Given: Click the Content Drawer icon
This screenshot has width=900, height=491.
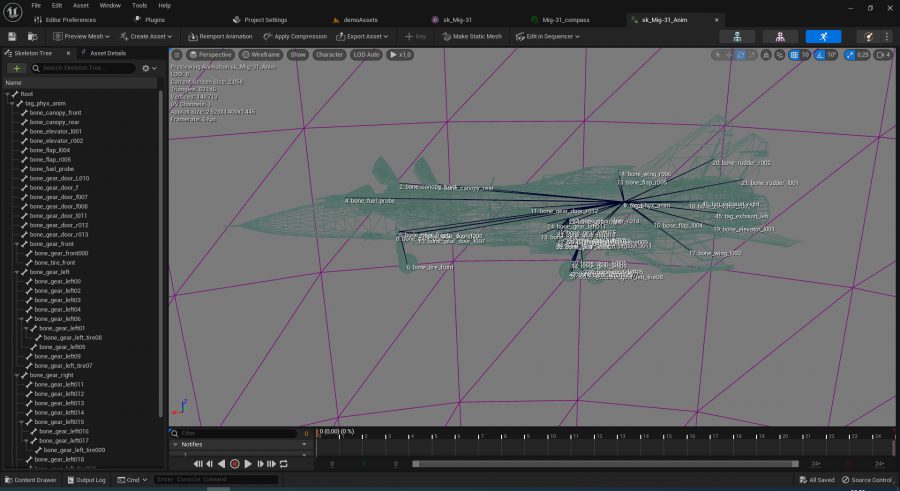Looking at the screenshot, I should coord(9,480).
